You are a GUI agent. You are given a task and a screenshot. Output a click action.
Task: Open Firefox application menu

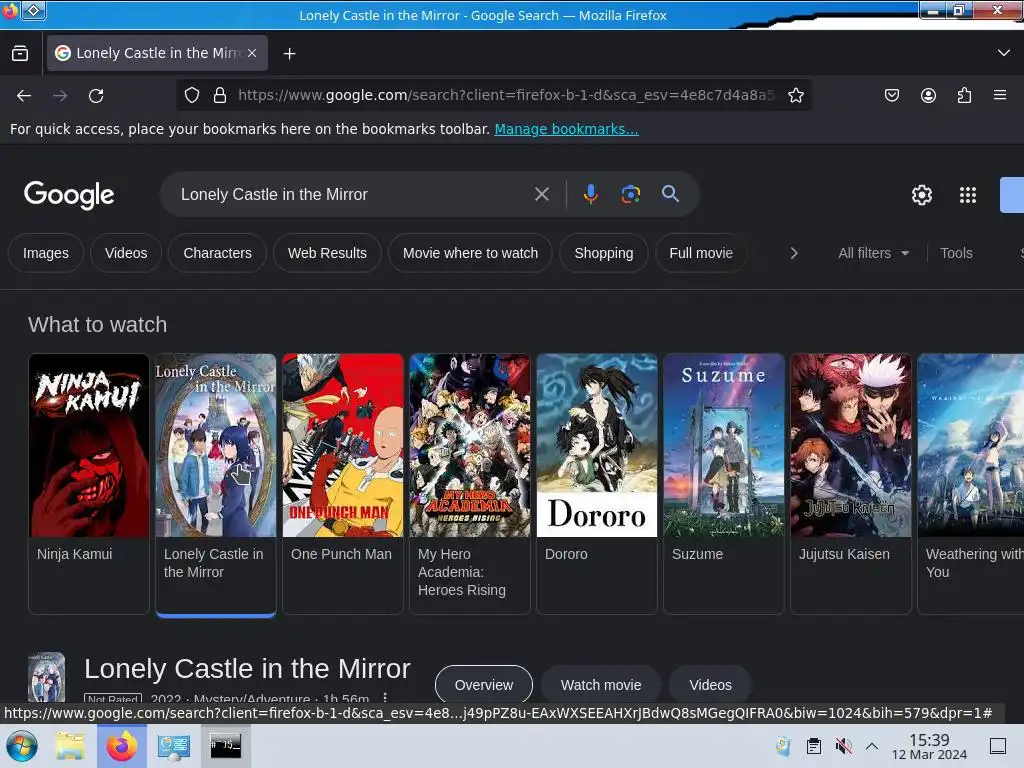(1000, 95)
